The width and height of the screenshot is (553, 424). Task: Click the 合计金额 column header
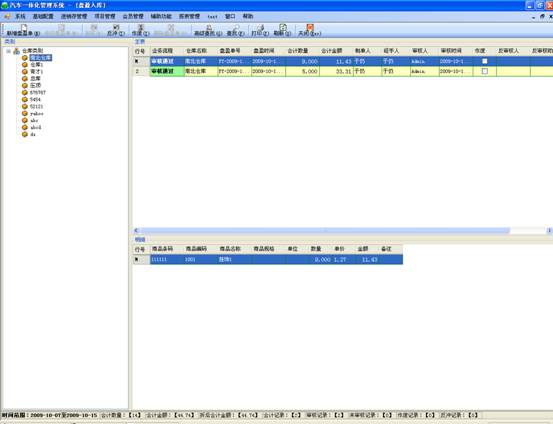click(x=332, y=51)
